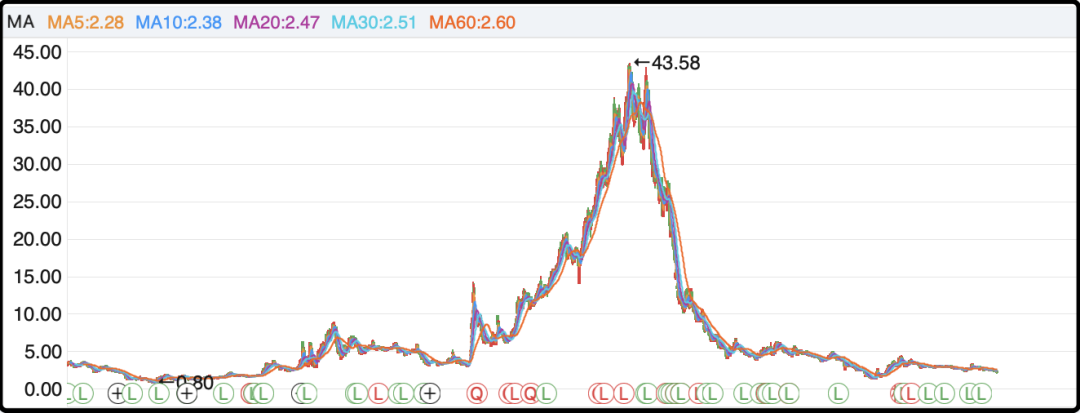Screen dimensions: 1080x413
Task: Click the 30.00 y-axis label
Action: coord(36,165)
